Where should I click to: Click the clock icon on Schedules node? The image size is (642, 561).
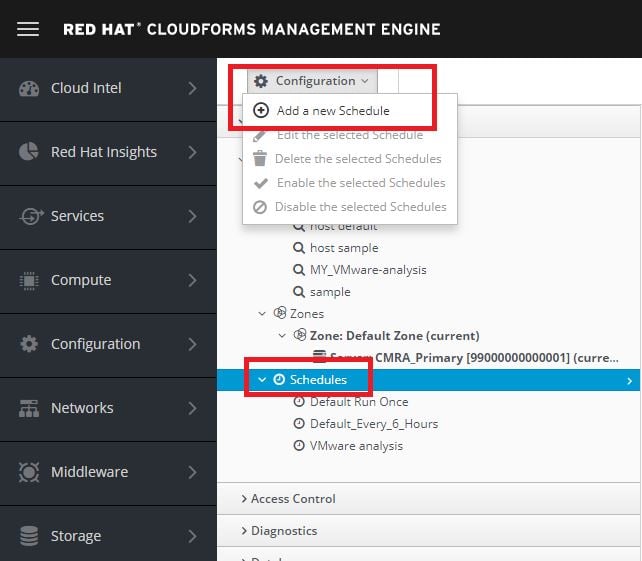coord(279,380)
